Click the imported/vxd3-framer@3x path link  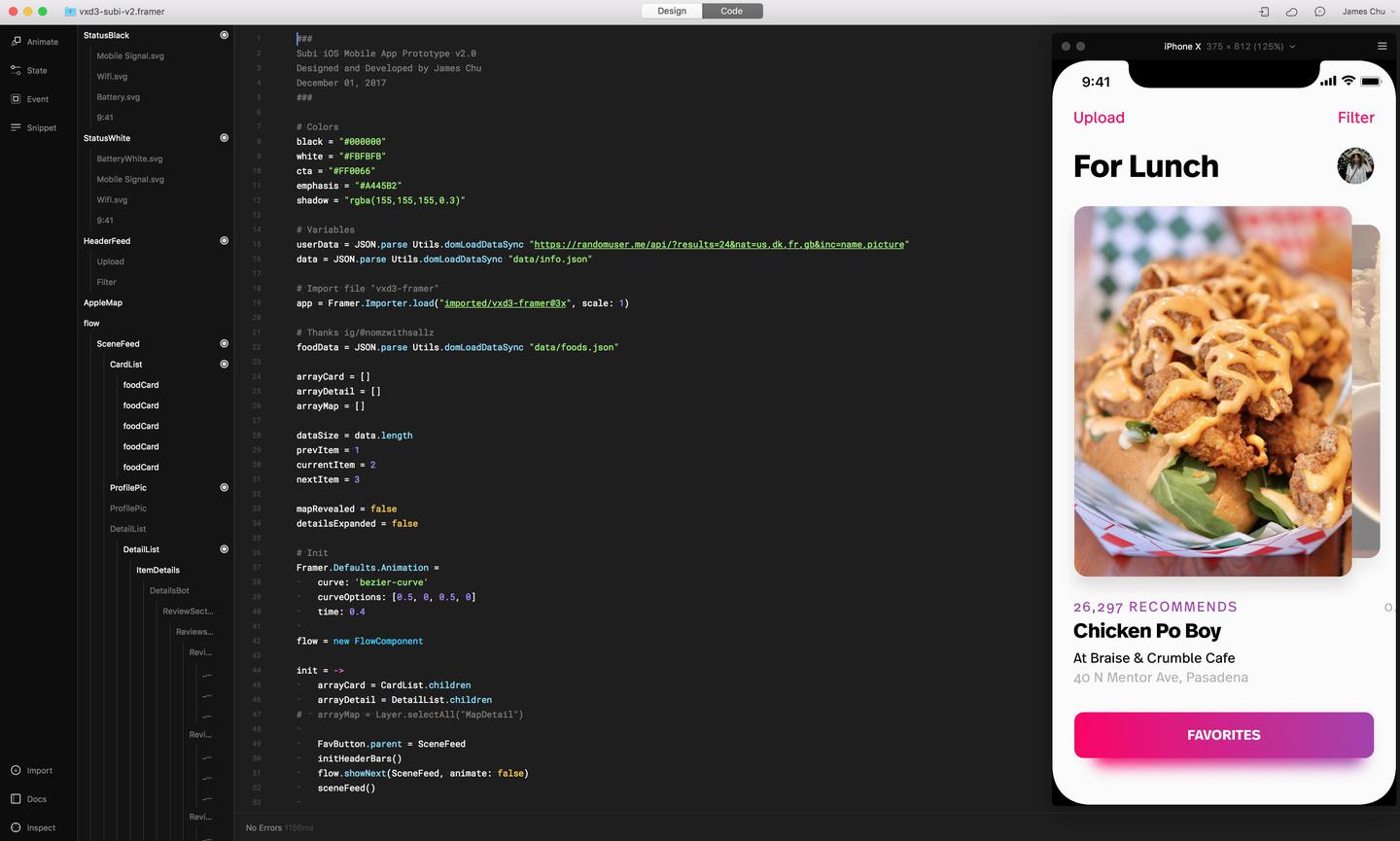(506, 303)
